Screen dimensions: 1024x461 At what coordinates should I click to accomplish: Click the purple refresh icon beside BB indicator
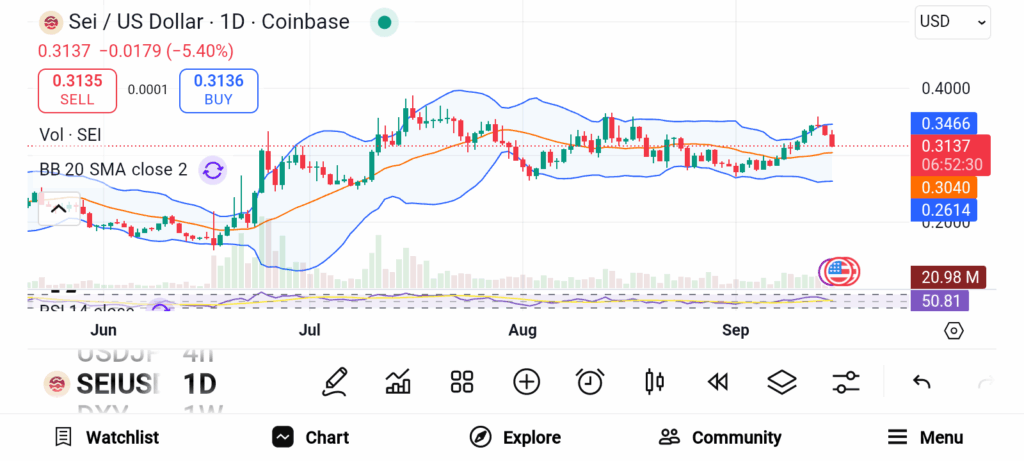click(212, 170)
